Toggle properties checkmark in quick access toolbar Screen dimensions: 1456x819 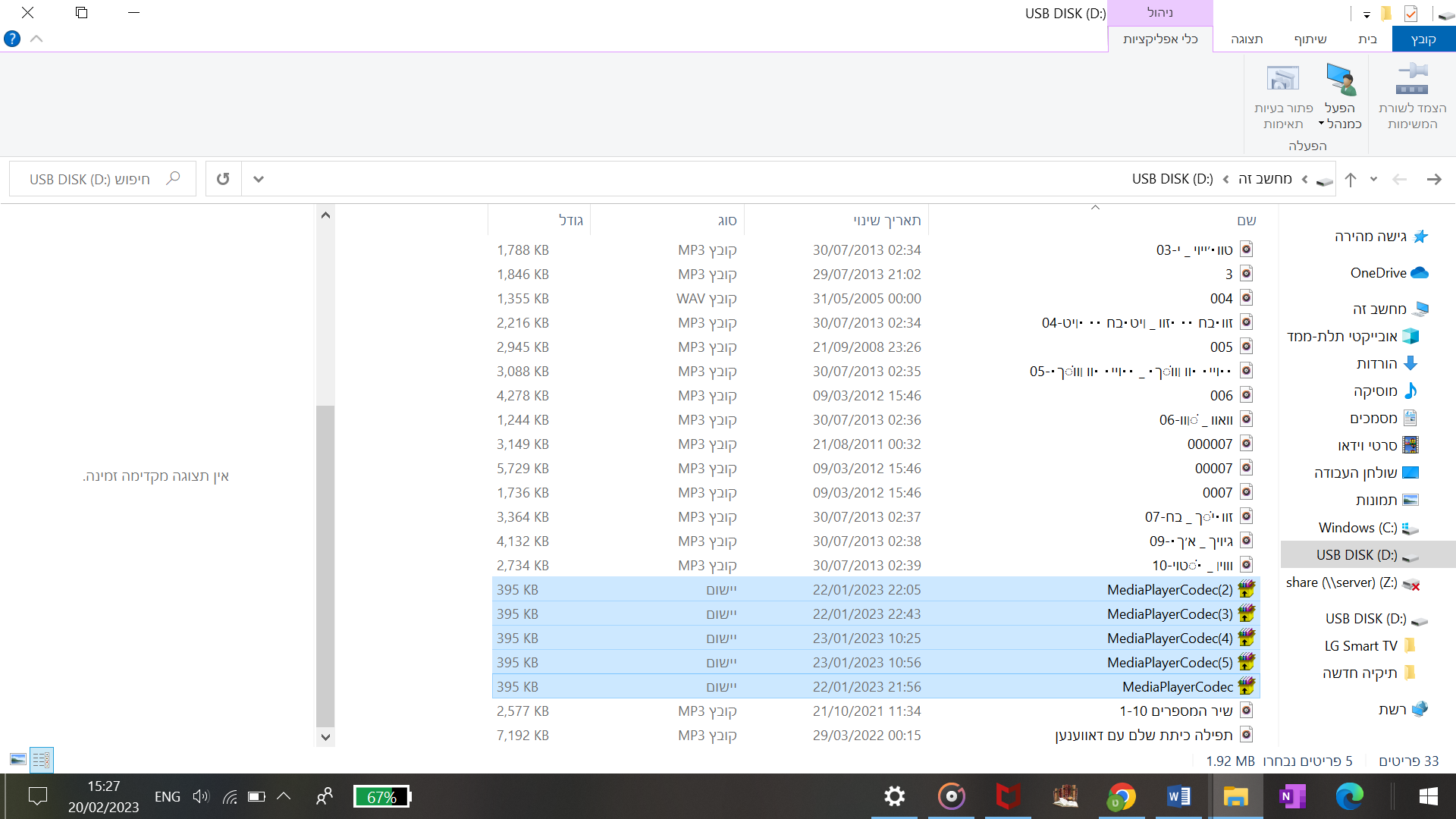[1410, 14]
